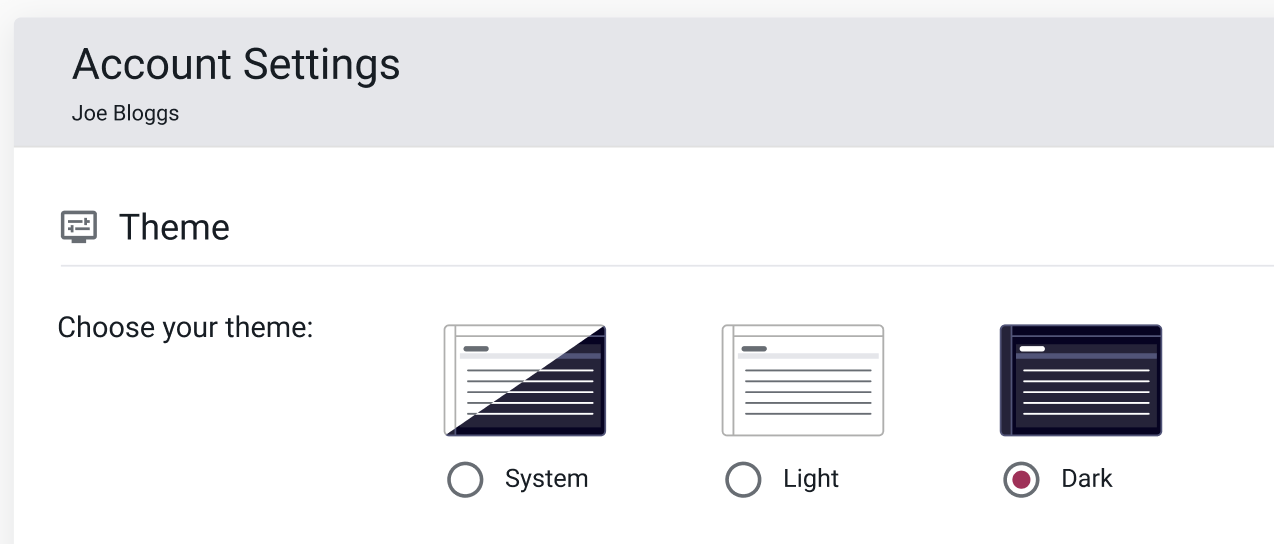
Task: Click the Theme section heading
Action: (174, 227)
